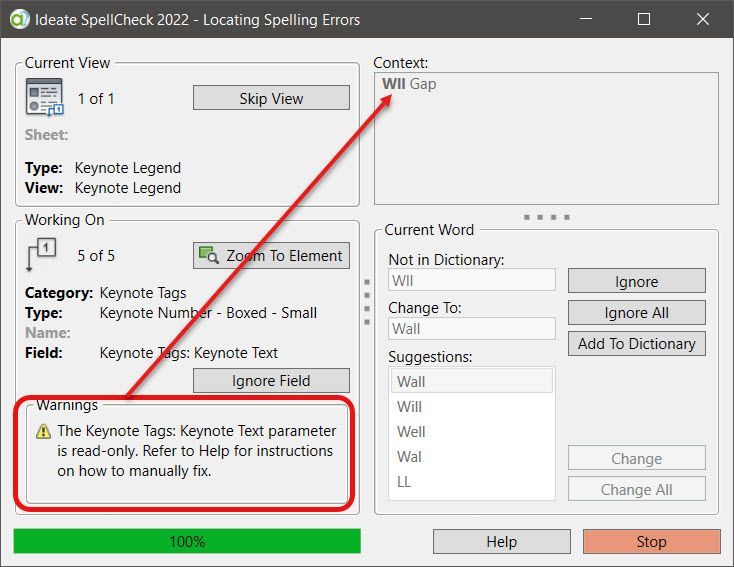
Task: Click the bold 'Wll' word in Context
Action: click(x=394, y=84)
